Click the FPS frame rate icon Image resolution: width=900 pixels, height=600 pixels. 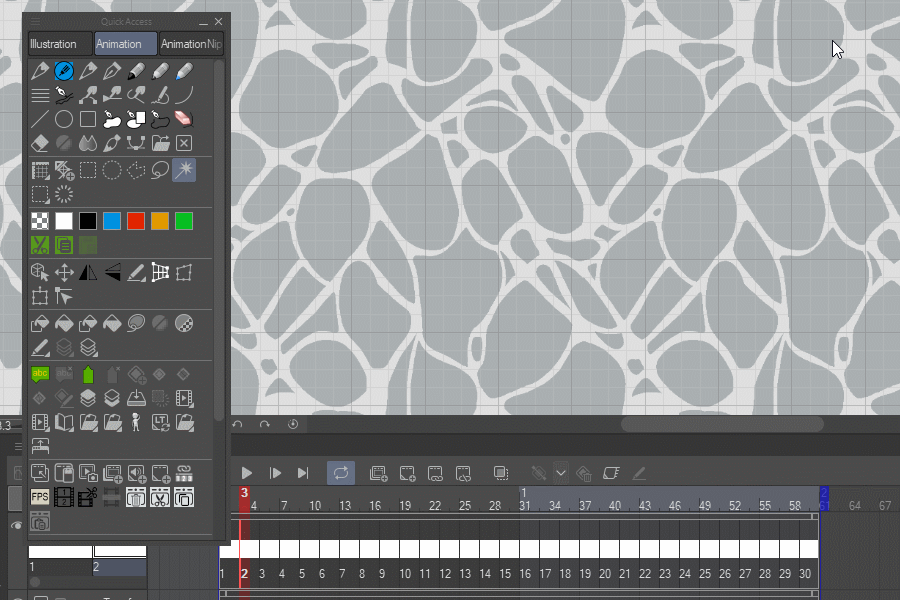pyautogui.click(x=40, y=497)
